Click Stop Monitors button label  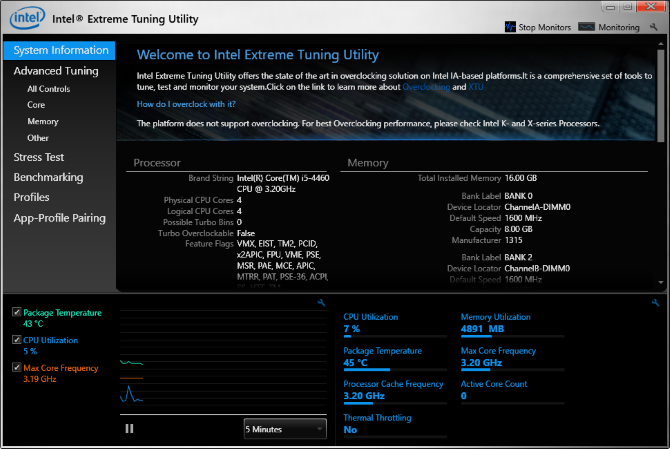(544, 27)
